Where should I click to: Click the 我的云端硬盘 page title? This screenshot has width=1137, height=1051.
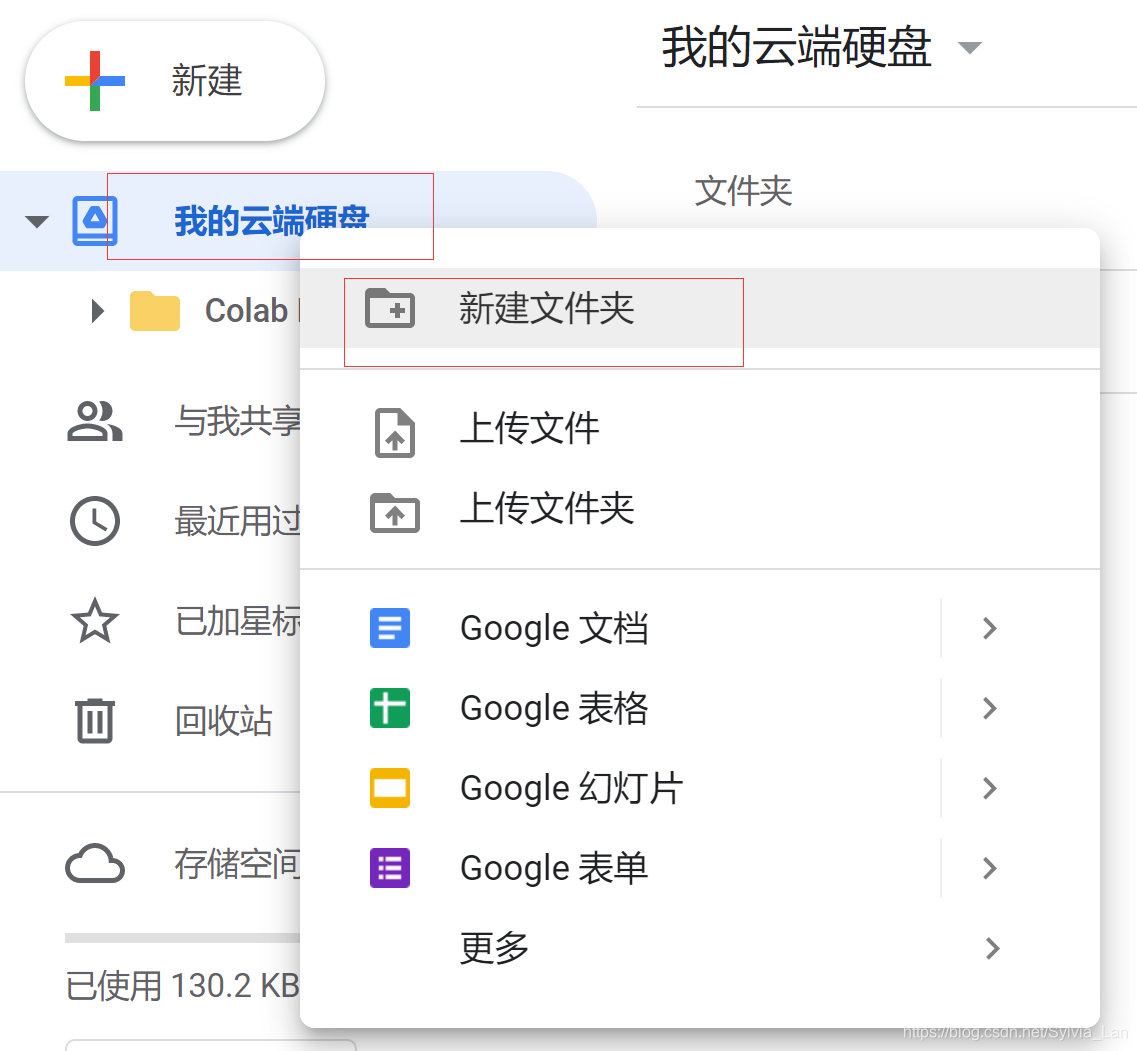pos(796,47)
